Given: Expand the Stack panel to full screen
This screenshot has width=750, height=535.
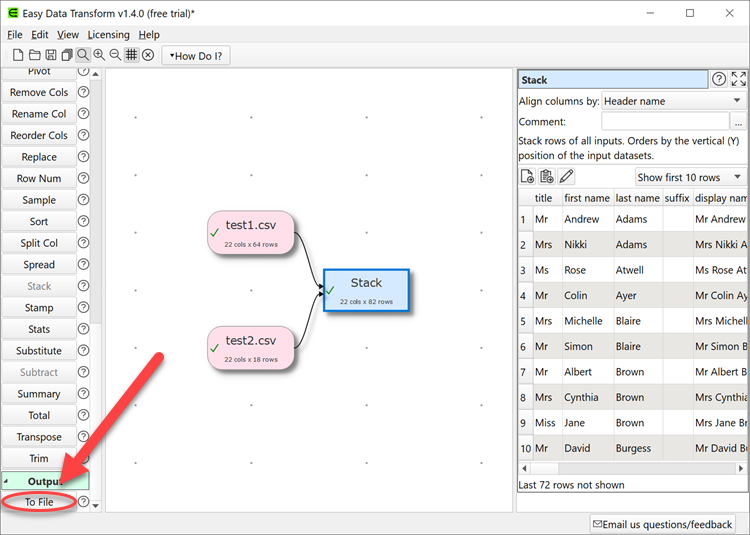Looking at the screenshot, I should coord(739,80).
